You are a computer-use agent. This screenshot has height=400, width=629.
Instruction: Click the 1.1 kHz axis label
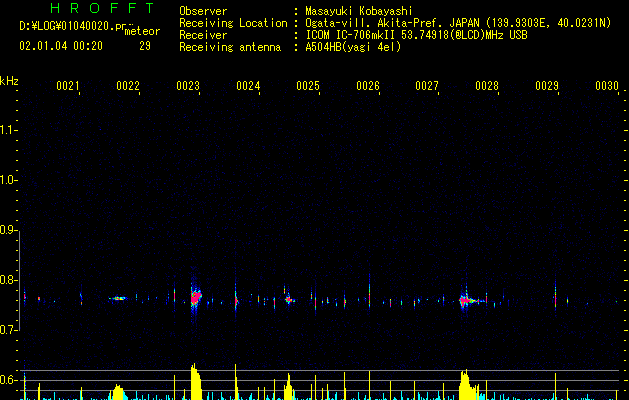click(x=8, y=130)
